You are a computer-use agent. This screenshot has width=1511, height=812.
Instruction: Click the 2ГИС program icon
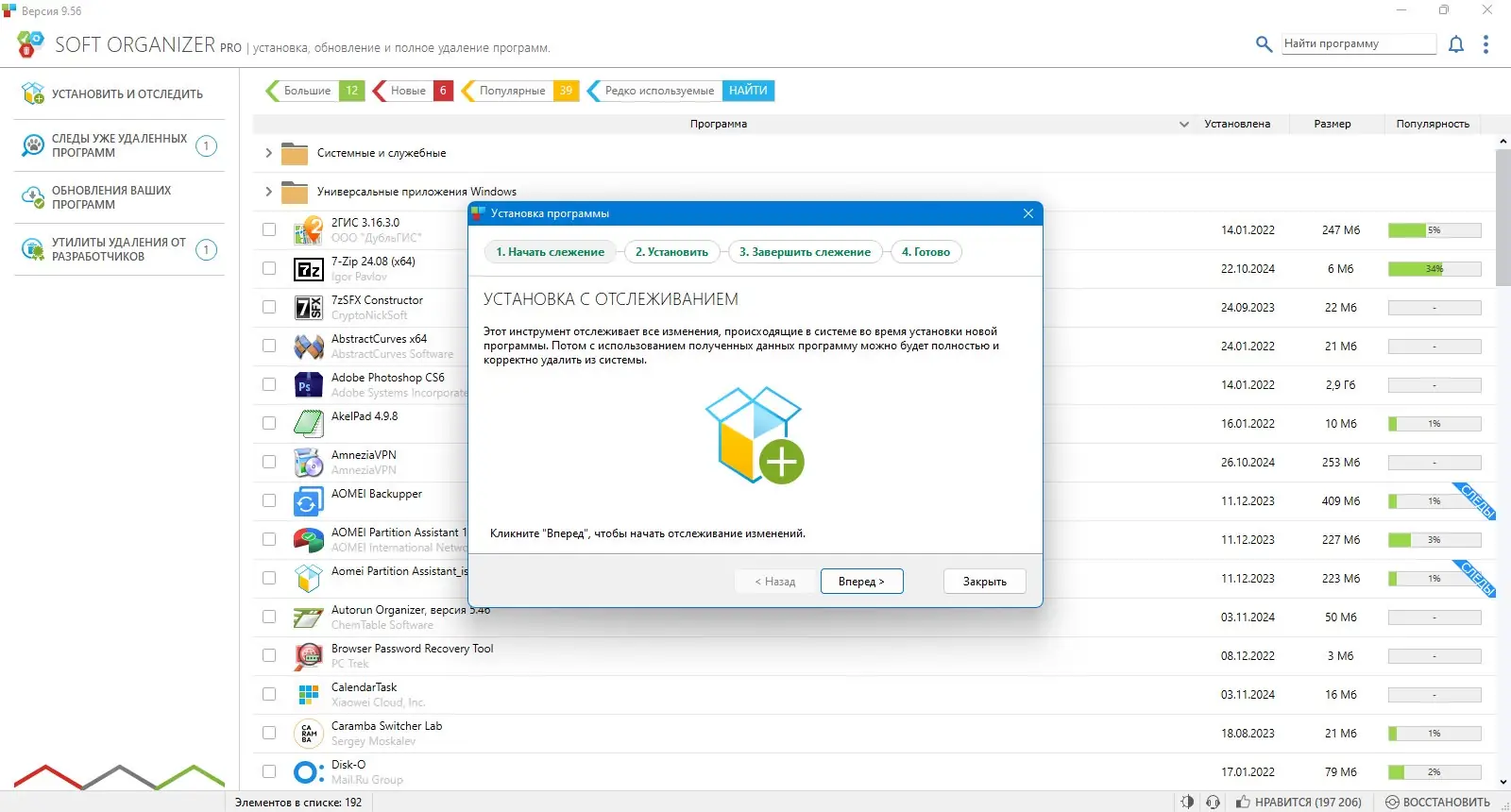click(308, 229)
